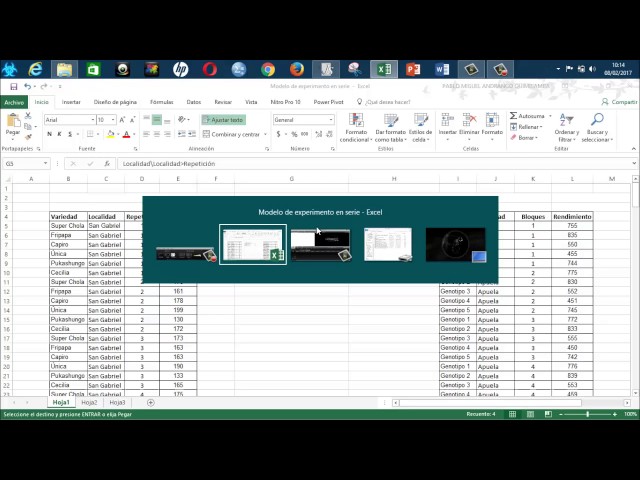Add a new sheet with plus icon
The height and width of the screenshot is (480, 640).
(151, 403)
